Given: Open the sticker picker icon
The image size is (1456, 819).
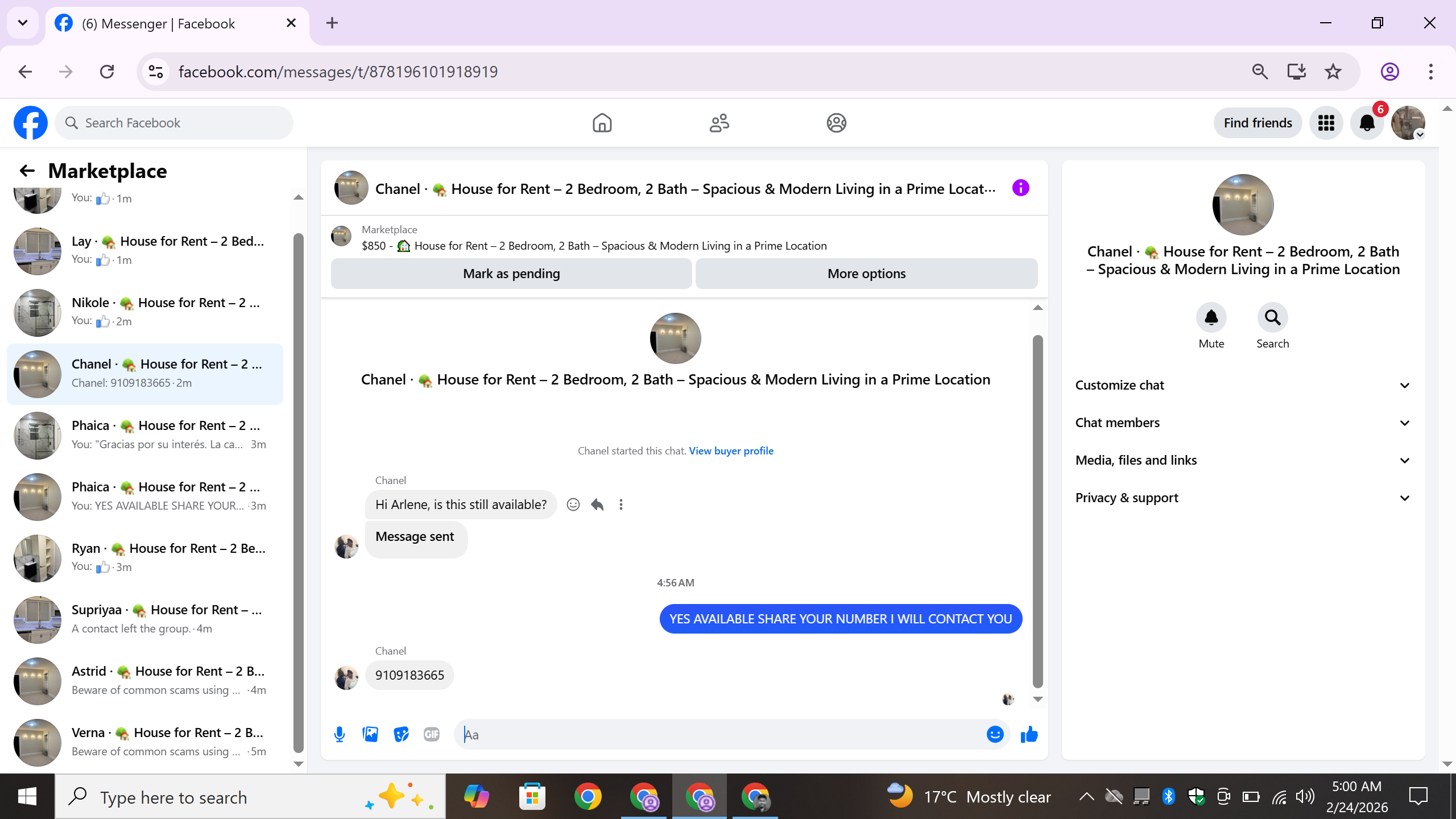Looking at the screenshot, I should 401,734.
